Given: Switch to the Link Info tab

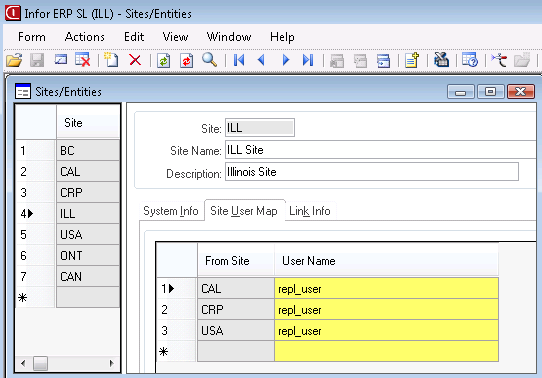Looking at the screenshot, I should click(x=310, y=211).
